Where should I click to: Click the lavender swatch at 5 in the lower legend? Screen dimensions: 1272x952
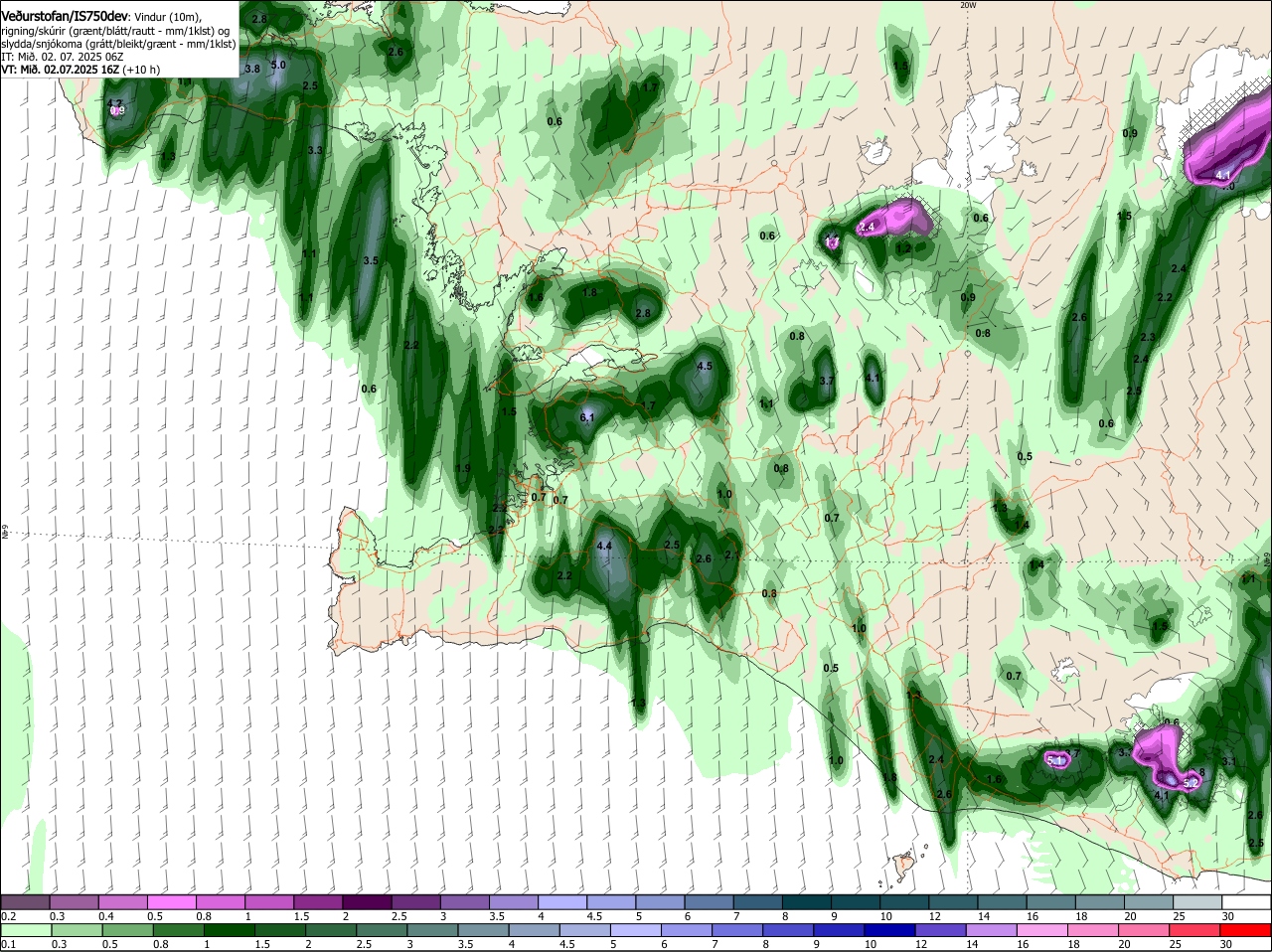click(634, 930)
